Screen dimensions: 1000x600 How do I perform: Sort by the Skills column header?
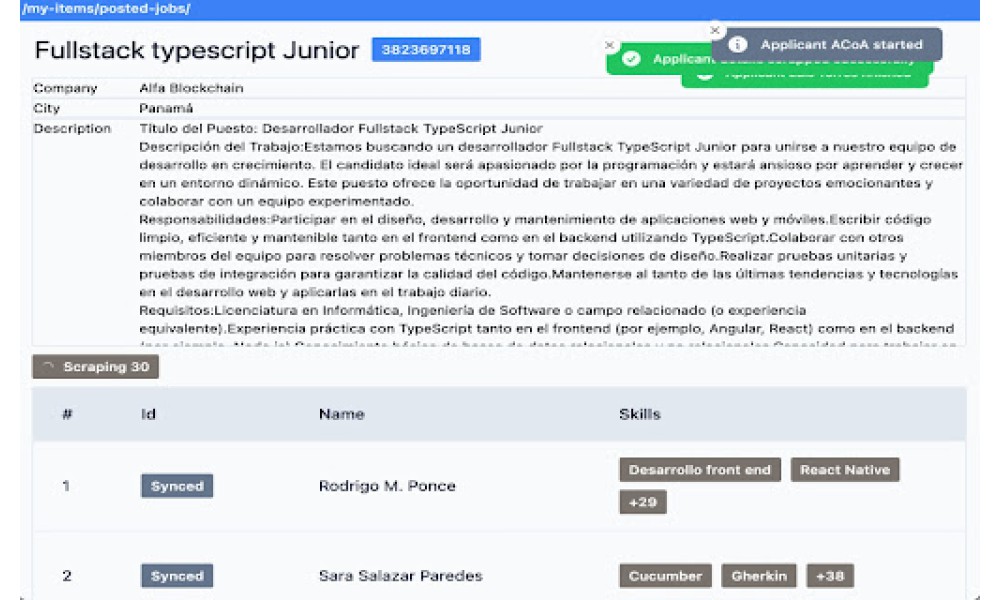click(x=639, y=414)
